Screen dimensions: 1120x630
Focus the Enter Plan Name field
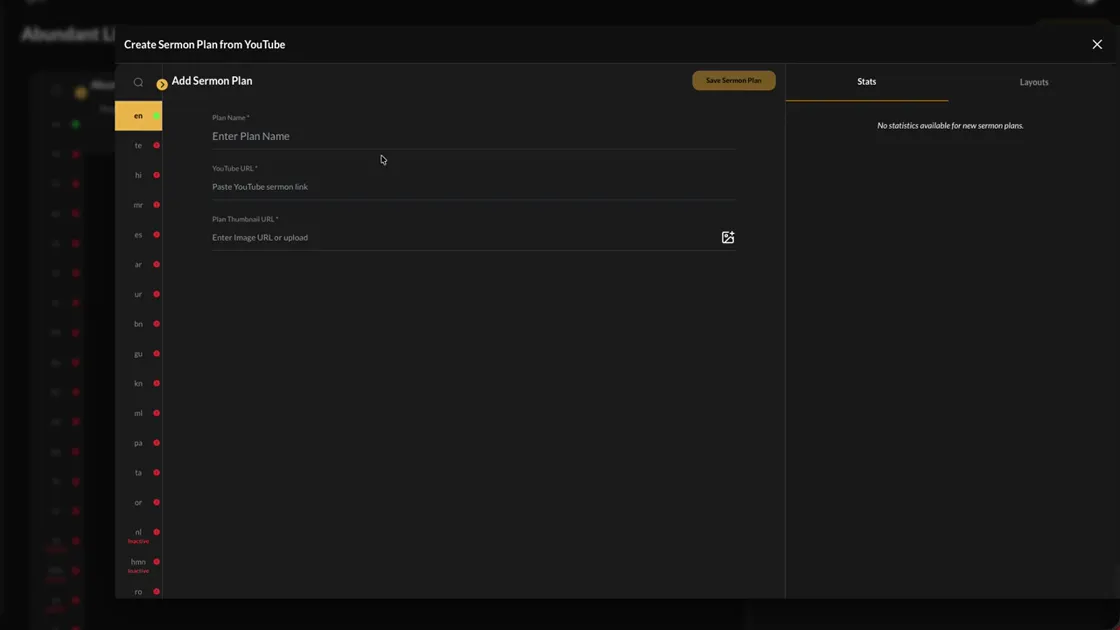(474, 136)
